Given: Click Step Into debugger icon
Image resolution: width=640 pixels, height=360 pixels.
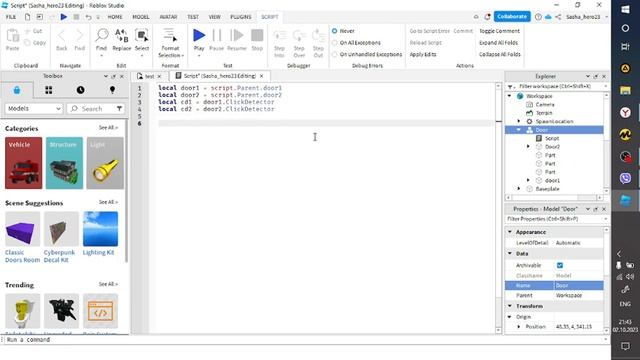Looking at the screenshot, I should [279, 36].
